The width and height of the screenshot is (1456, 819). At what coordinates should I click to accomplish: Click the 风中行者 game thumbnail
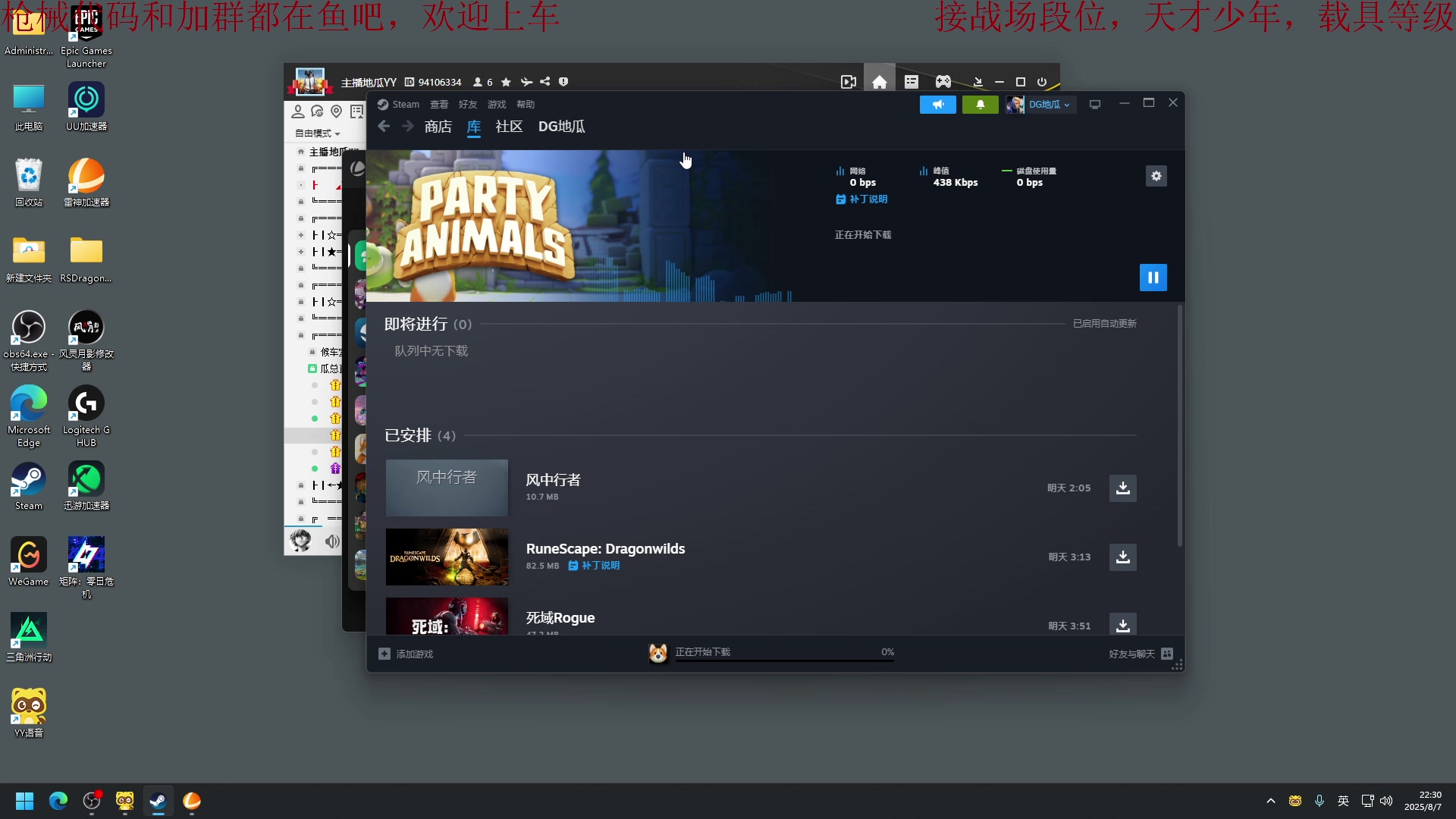click(x=447, y=488)
